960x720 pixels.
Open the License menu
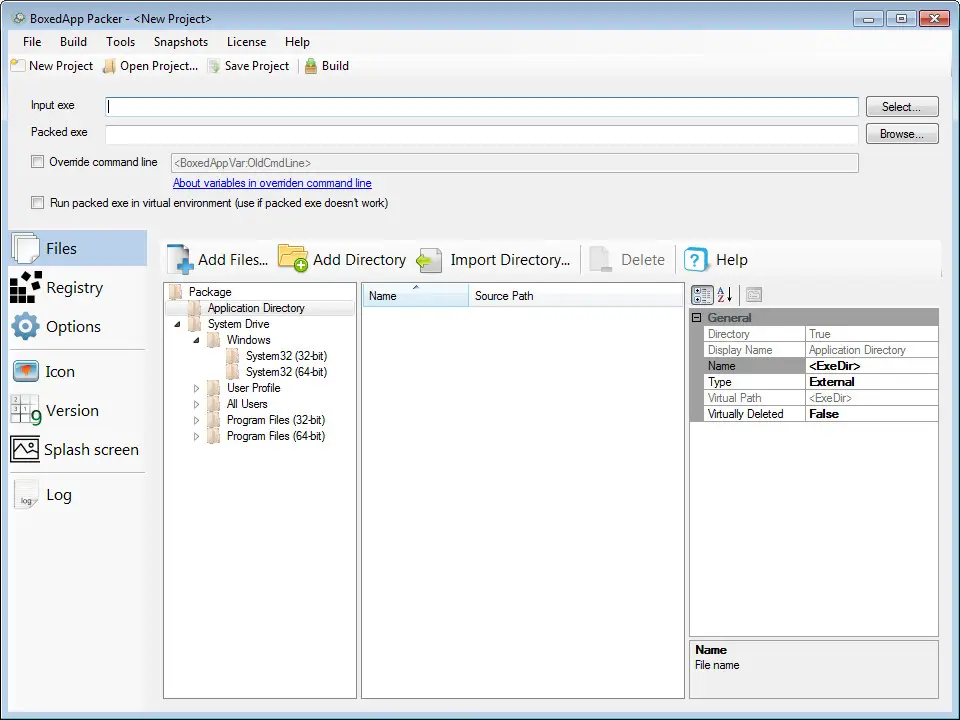click(x=246, y=42)
